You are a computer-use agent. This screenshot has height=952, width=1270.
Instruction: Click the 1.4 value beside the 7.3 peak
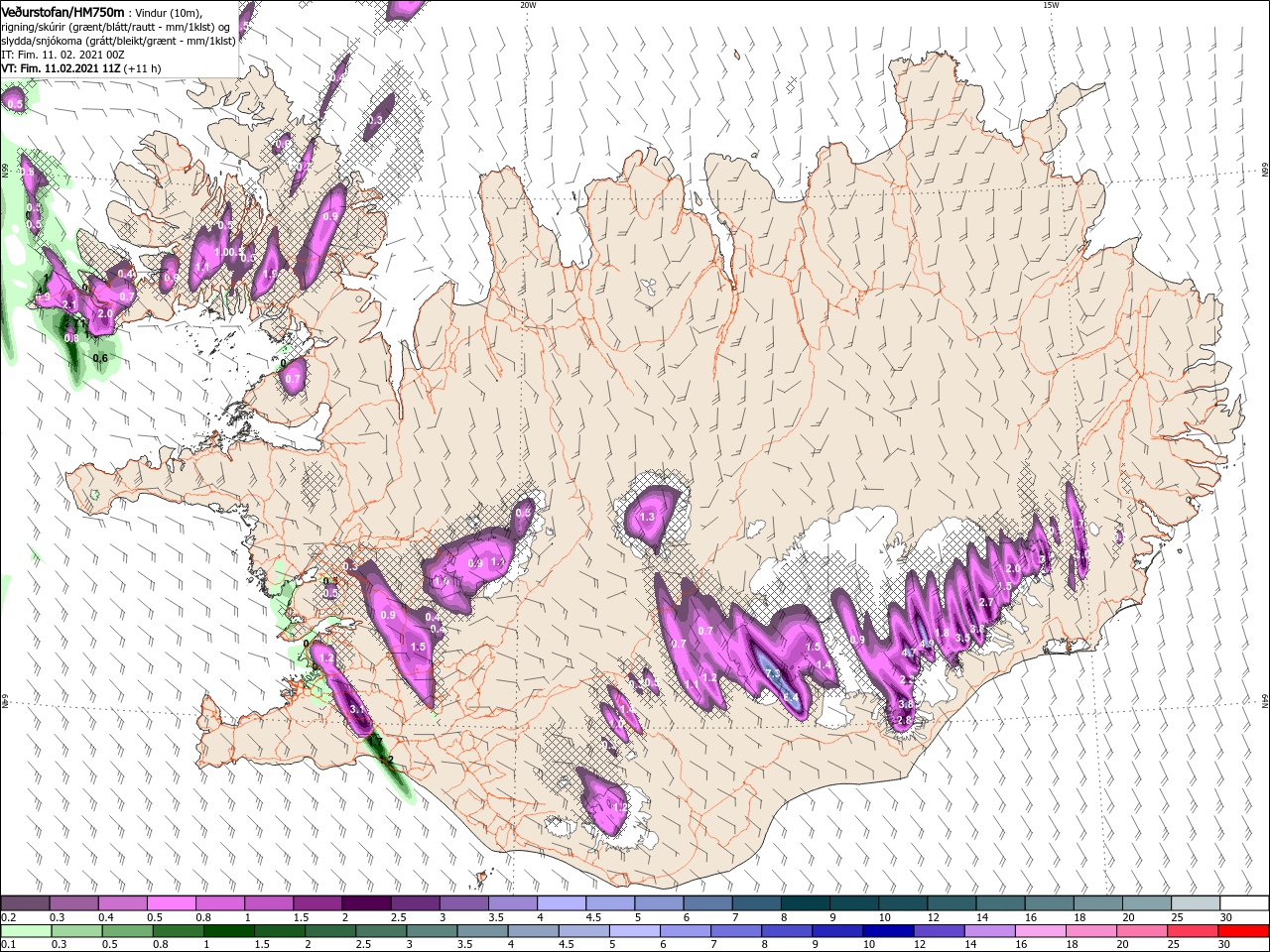click(823, 664)
